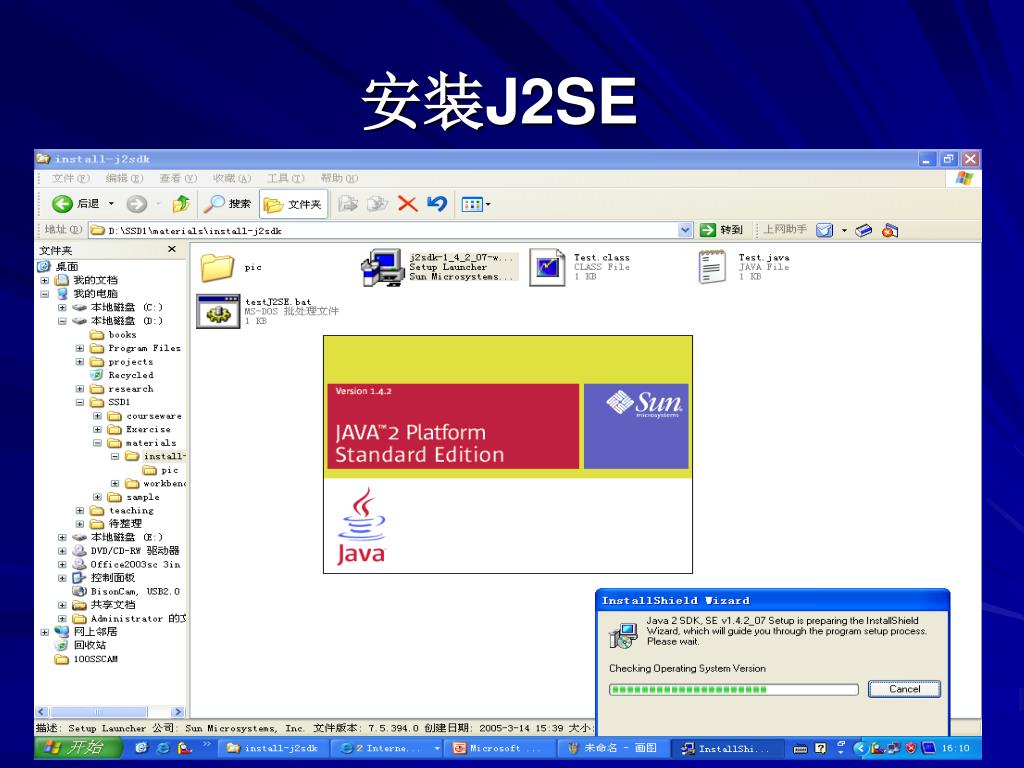This screenshot has height=768, width=1024.
Task: Switch to install-j2sdk taskbar button
Action: pos(274,748)
